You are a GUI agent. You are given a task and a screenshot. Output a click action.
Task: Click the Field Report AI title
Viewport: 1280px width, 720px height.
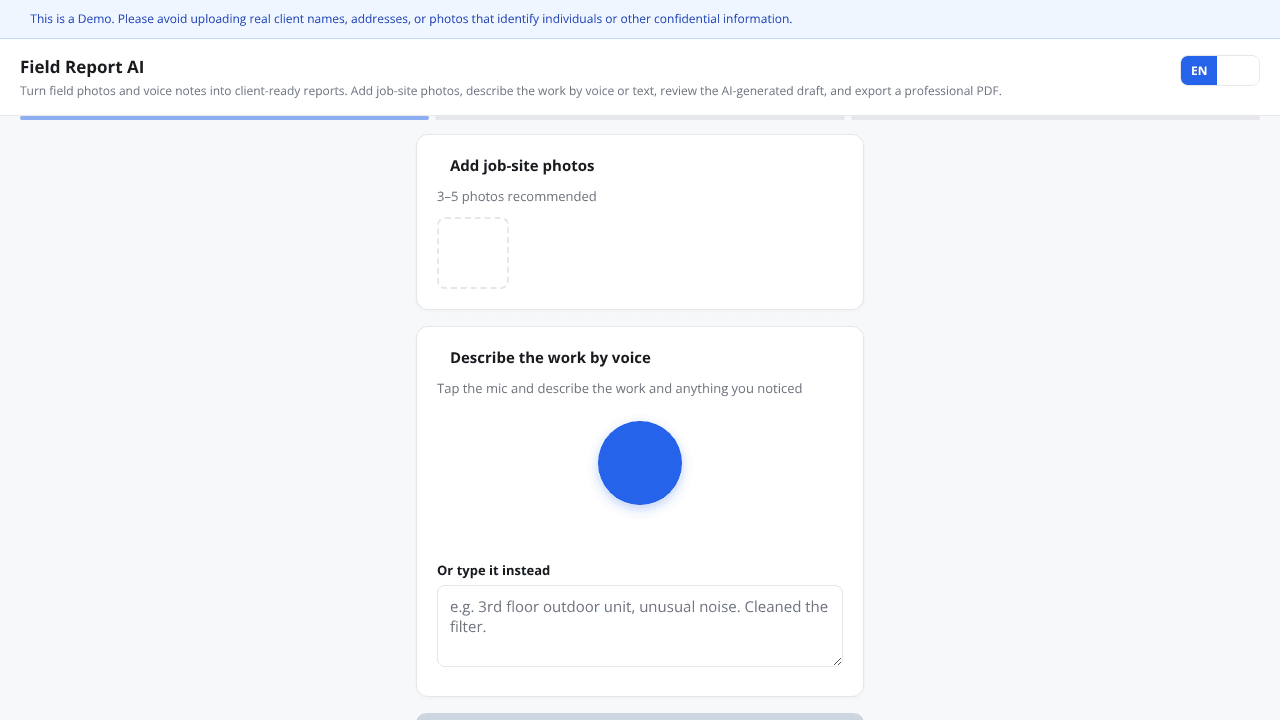[x=82, y=67]
